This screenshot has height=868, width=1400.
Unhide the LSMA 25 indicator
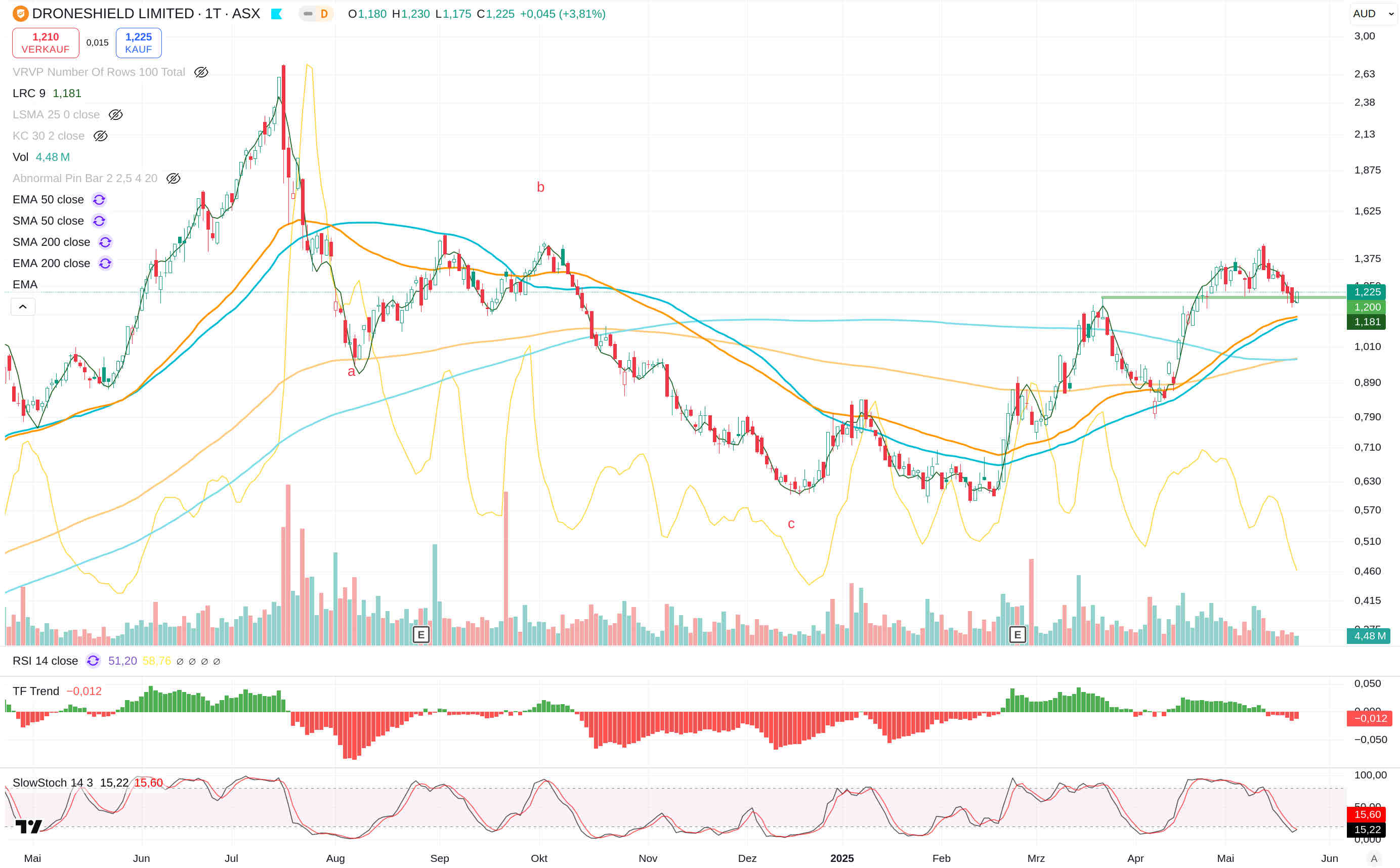(x=115, y=115)
